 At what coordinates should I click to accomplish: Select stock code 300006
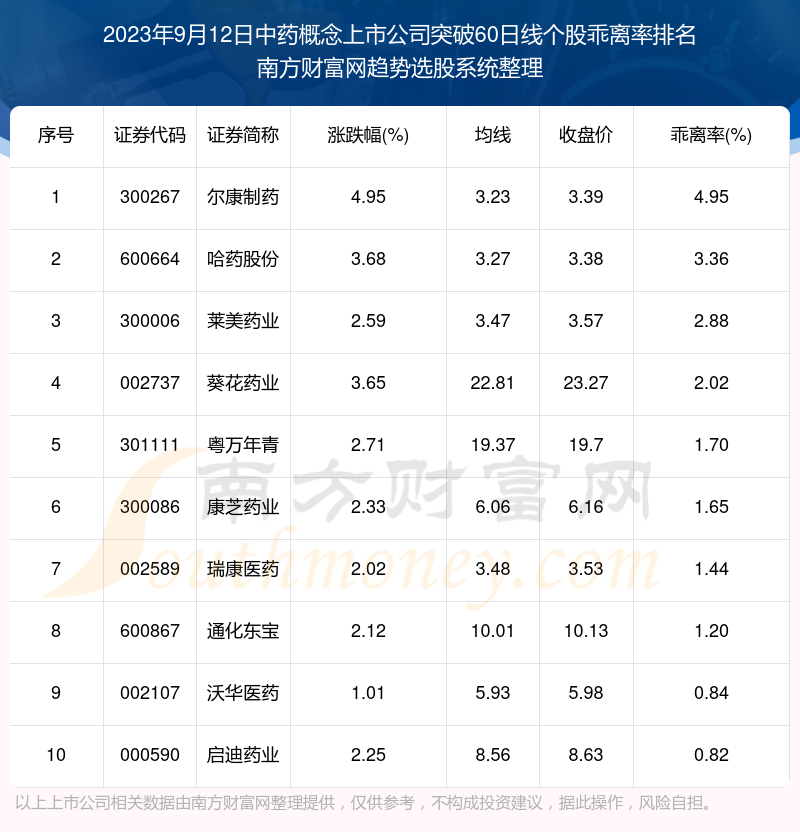(150, 321)
